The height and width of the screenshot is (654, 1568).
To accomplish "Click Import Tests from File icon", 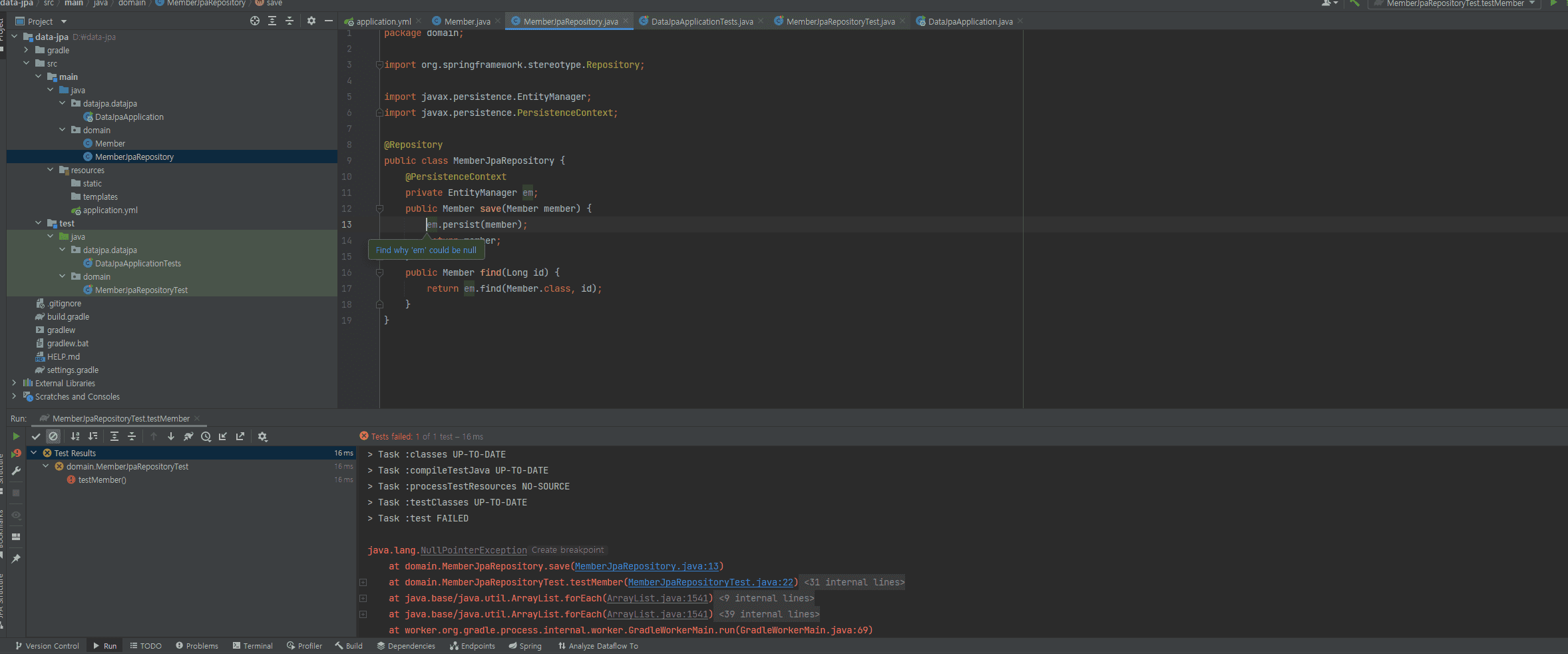I will click(x=223, y=437).
